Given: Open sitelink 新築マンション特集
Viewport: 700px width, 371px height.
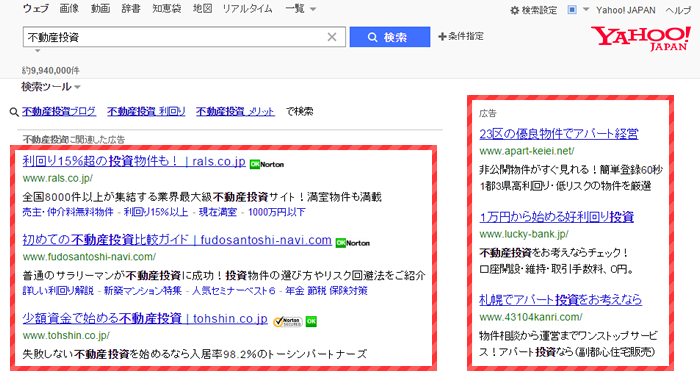Looking at the screenshot, I should pos(143,291).
